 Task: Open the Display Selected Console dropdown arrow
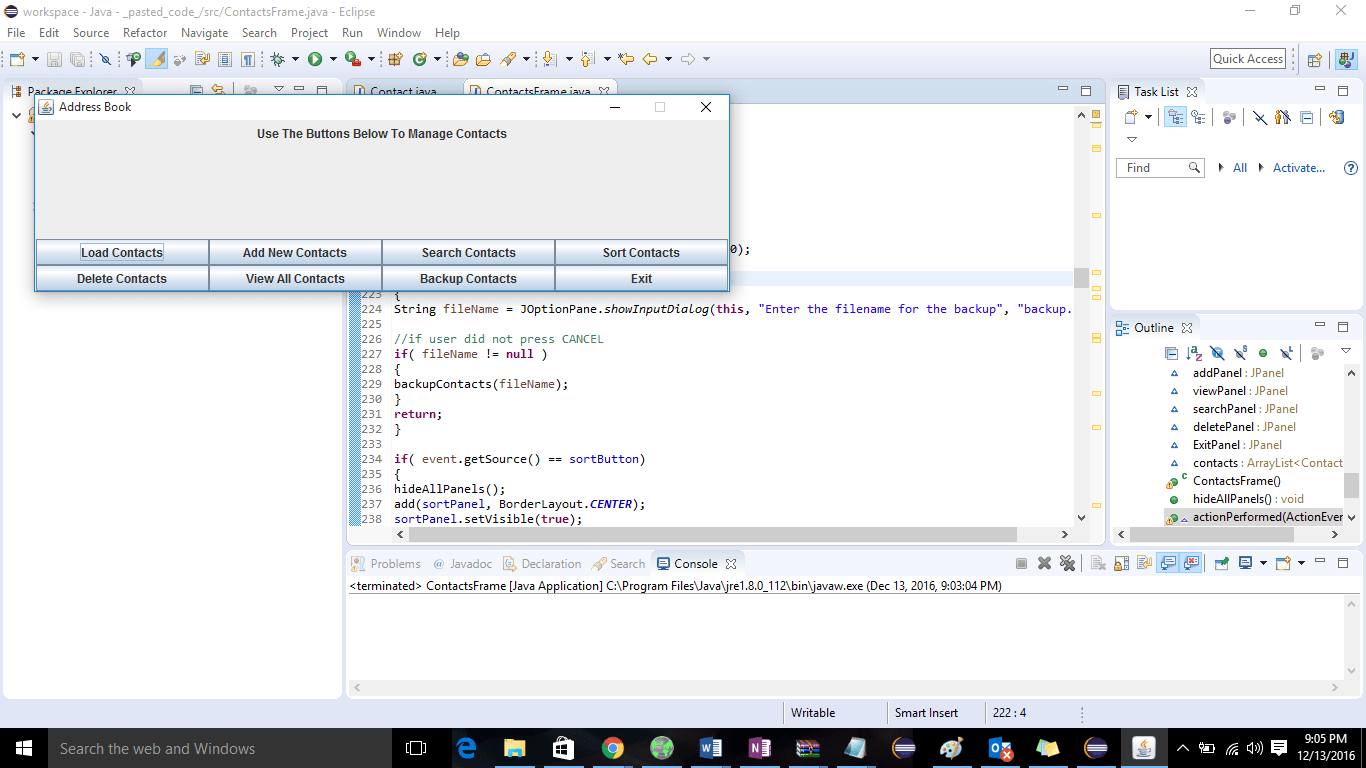pyautogui.click(x=1262, y=563)
